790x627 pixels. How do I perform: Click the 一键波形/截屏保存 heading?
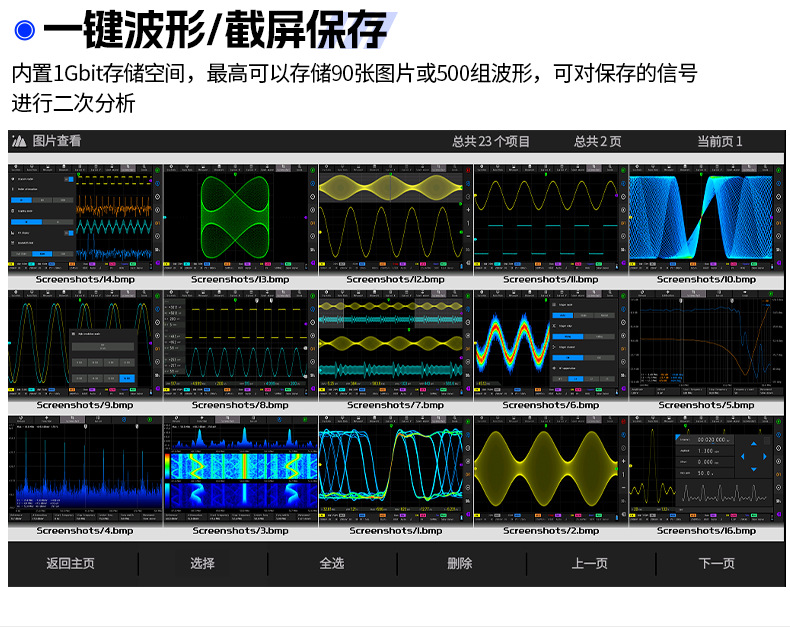[x=215, y=30]
